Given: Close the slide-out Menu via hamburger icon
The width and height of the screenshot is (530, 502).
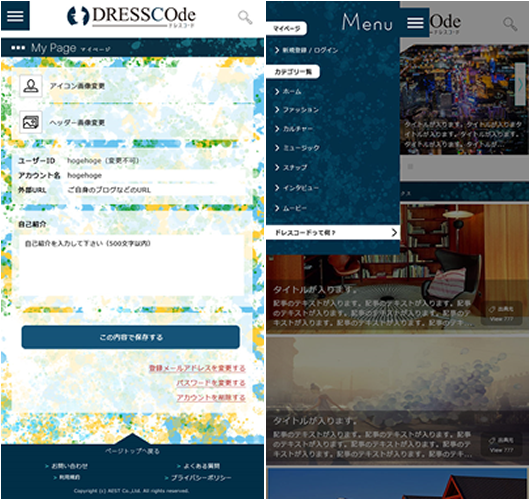Looking at the screenshot, I should [x=415, y=23].
